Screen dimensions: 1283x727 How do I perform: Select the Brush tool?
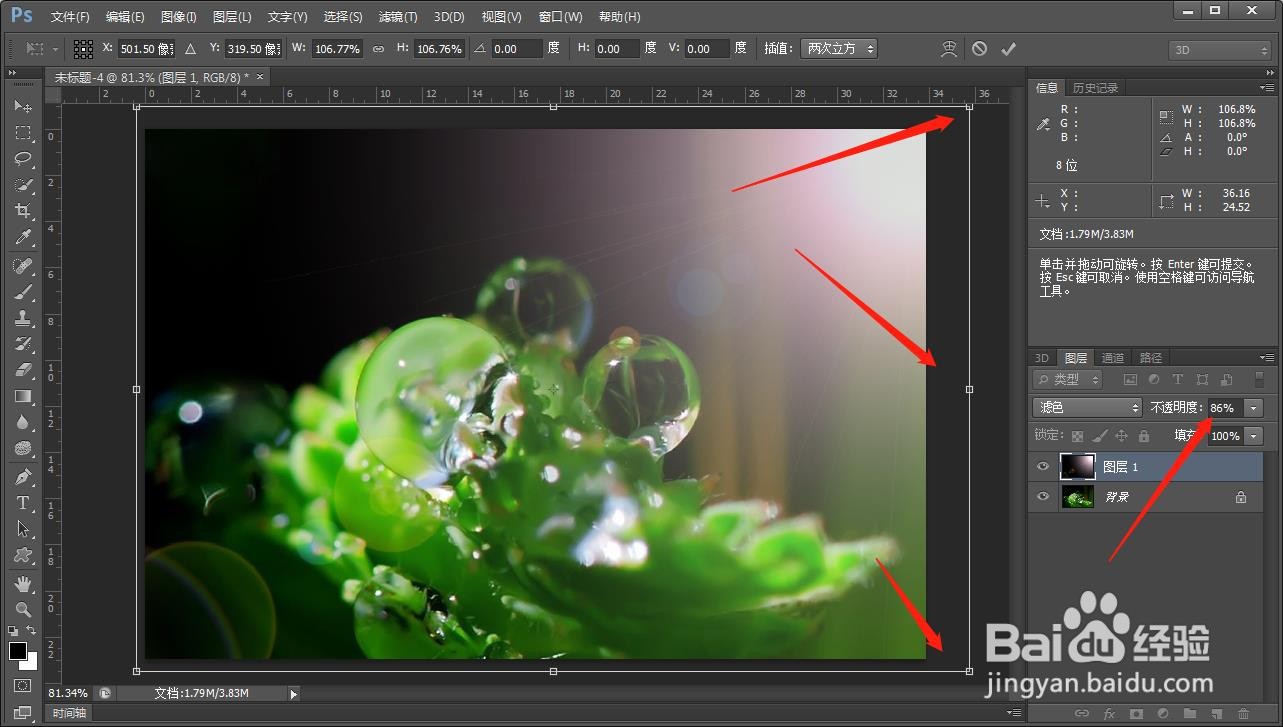23,292
